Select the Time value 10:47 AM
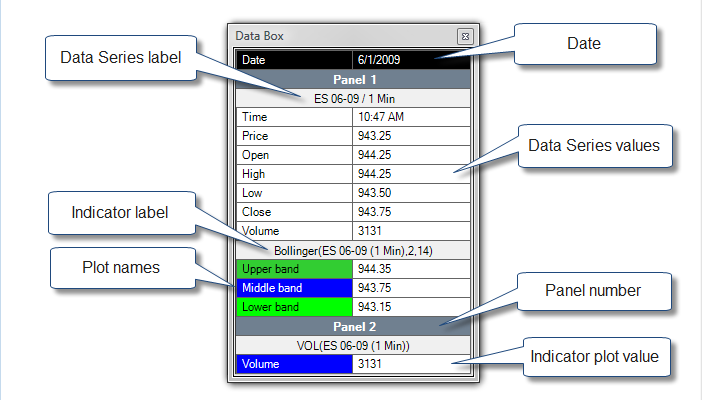This screenshot has height=400, width=702. tap(412, 117)
